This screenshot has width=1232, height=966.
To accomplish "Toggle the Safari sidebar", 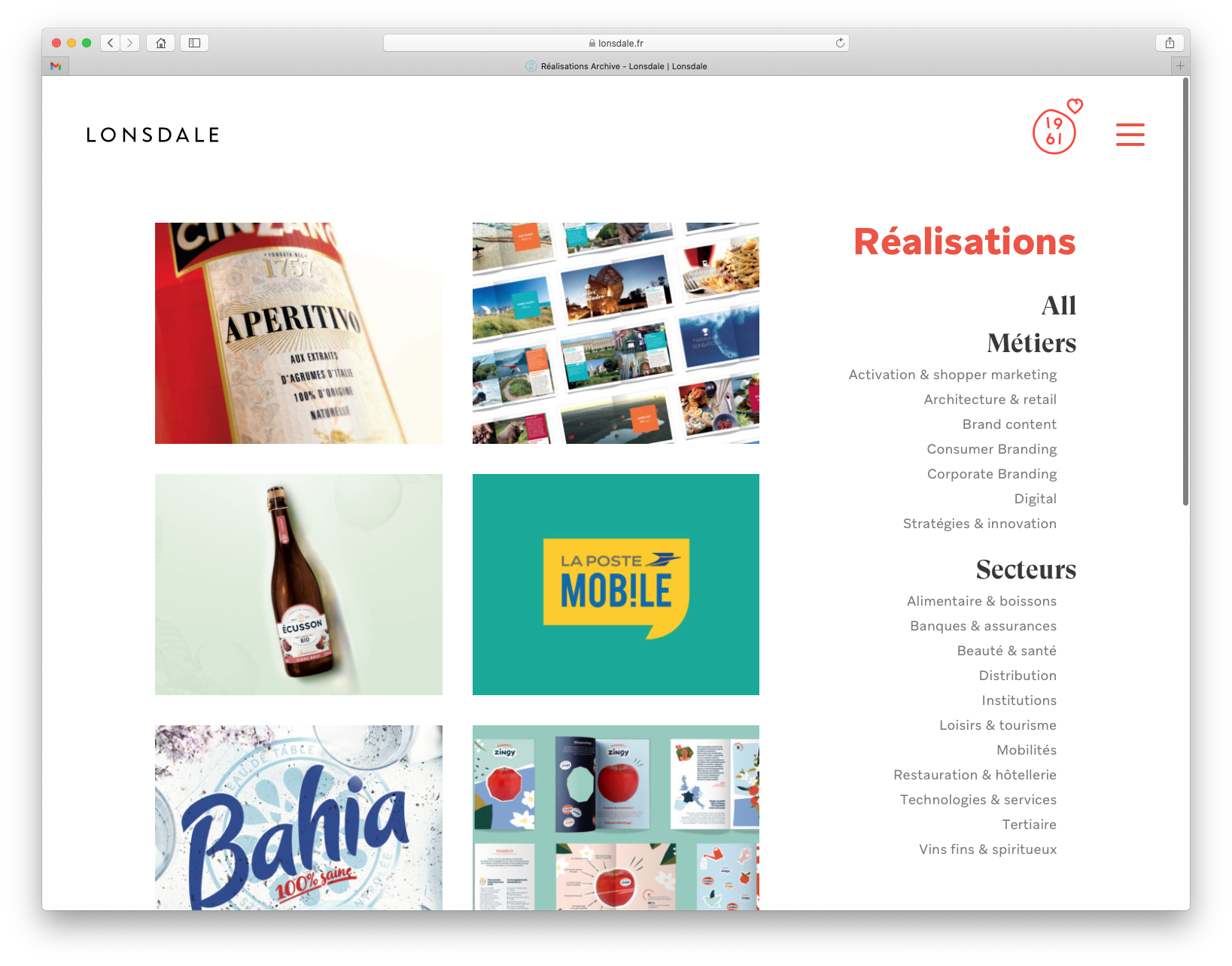I will click(x=194, y=43).
